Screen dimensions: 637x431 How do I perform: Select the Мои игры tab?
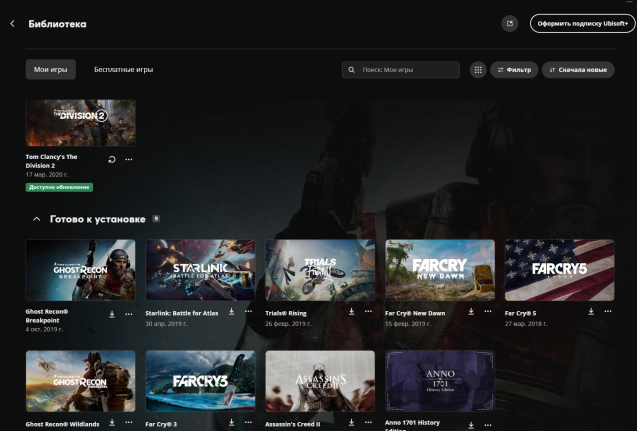coord(50,70)
